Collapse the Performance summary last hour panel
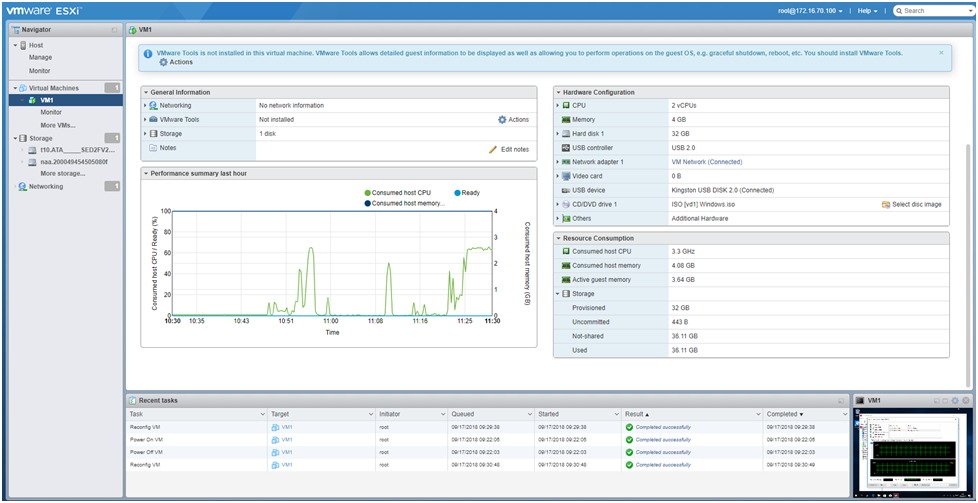 [146, 173]
